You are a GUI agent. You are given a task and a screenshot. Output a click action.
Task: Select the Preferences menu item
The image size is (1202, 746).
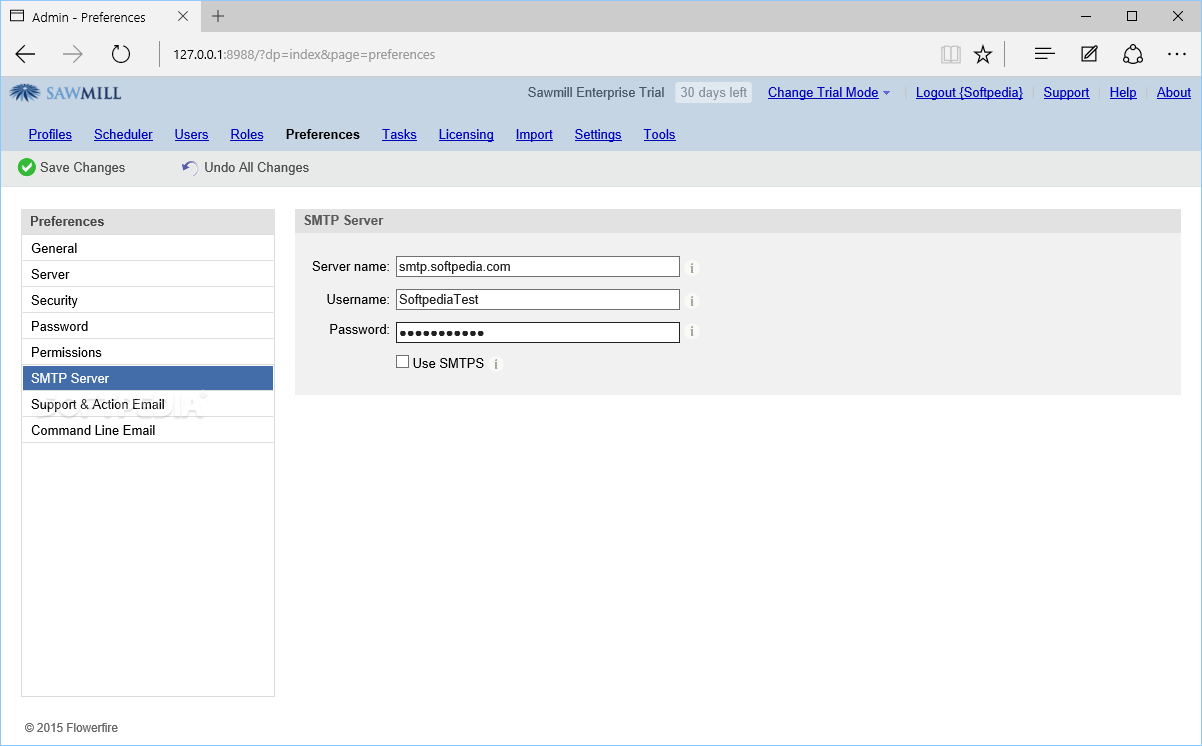click(x=322, y=134)
